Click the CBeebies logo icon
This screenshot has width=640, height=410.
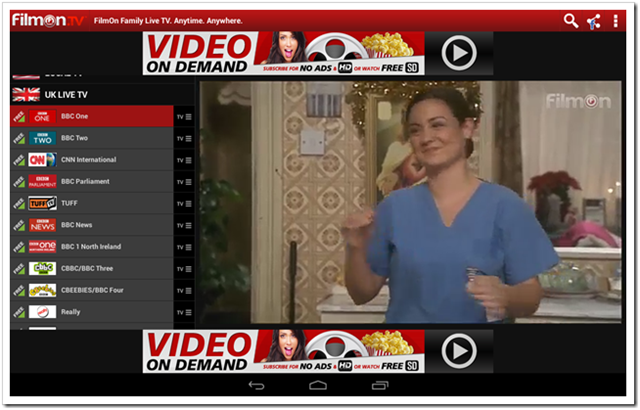click(x=42, y=290)
